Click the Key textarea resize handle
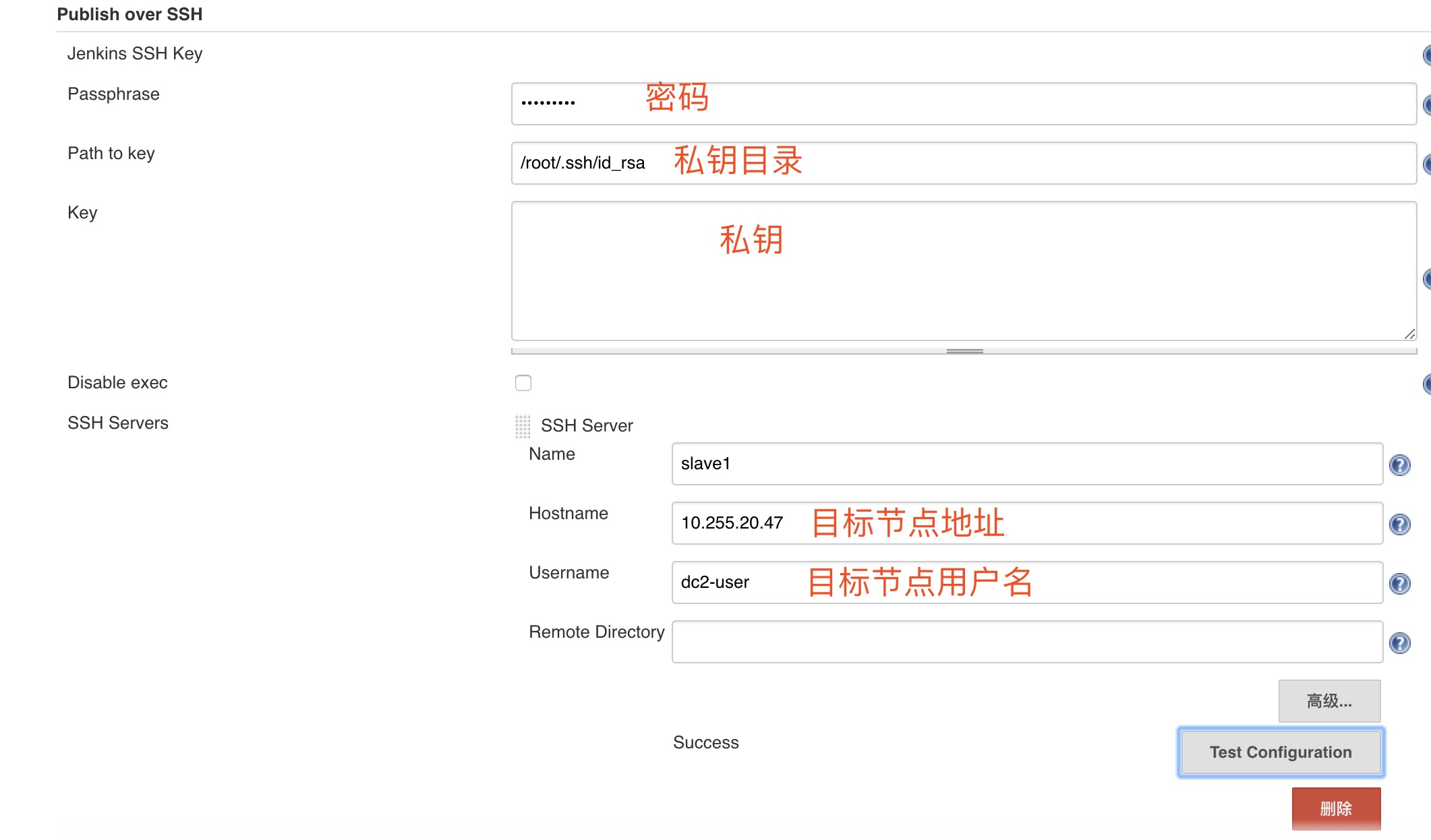1431x840 pixels. (1409, 334)
